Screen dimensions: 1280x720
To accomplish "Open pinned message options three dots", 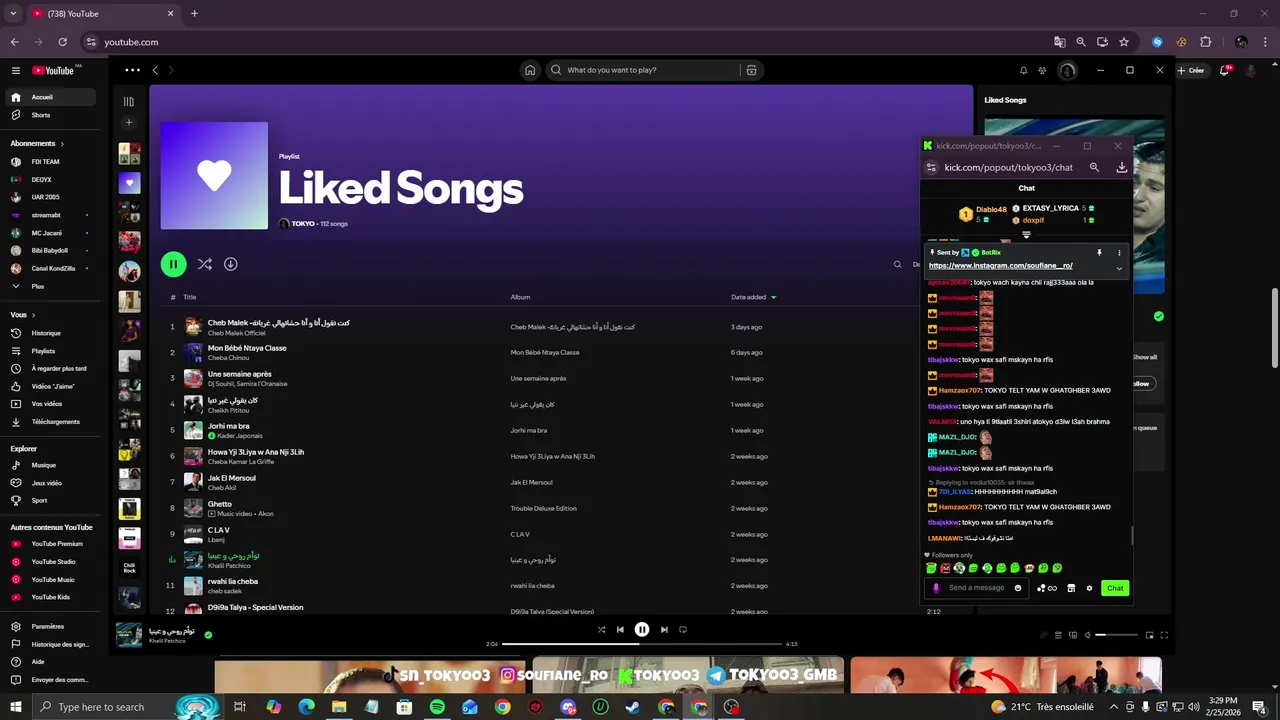I will (x=1119, y=253).
